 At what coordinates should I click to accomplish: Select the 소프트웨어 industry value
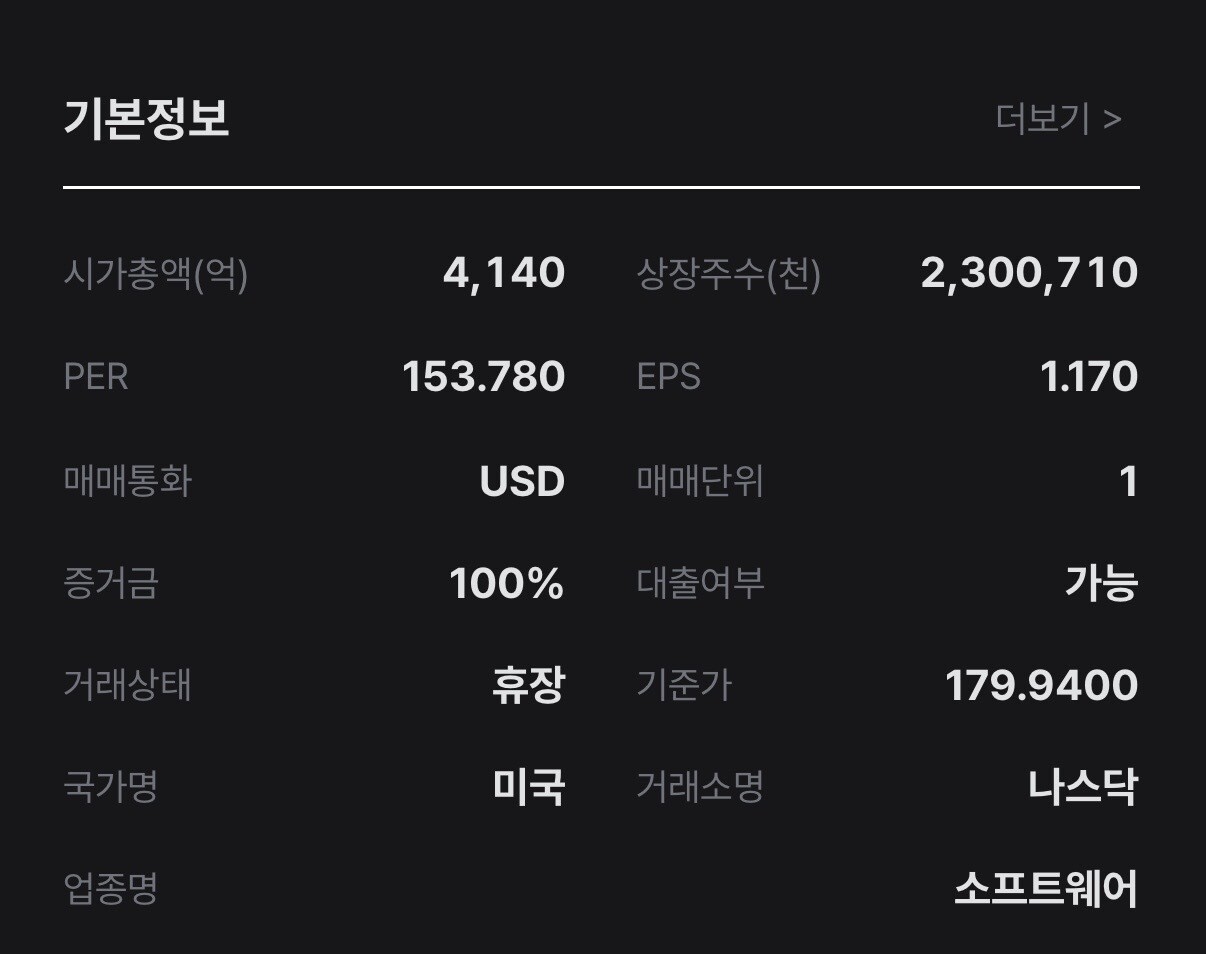[x=1046, y=889]
